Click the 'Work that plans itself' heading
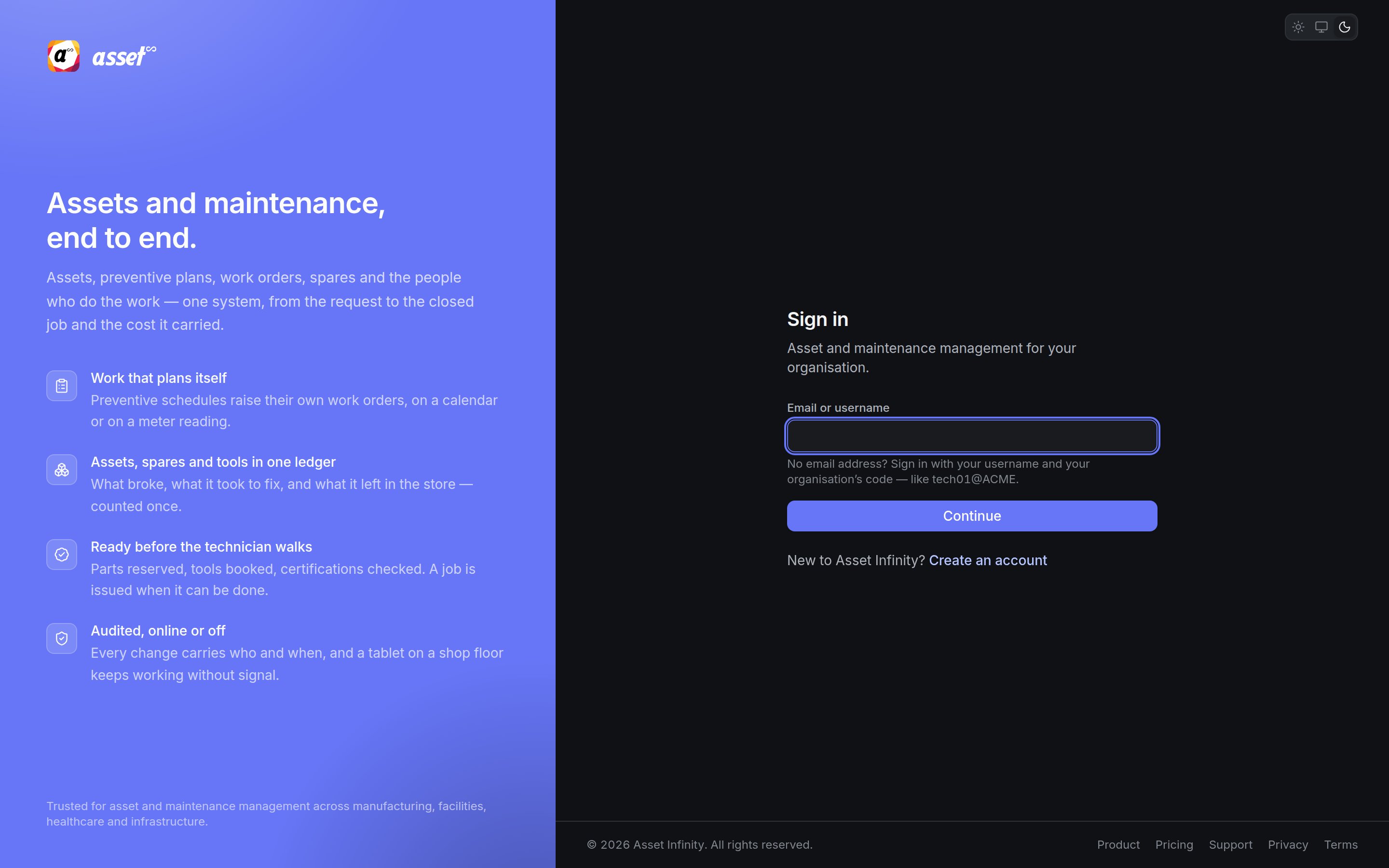1389x868 pixels. click(x=158, y=379)
